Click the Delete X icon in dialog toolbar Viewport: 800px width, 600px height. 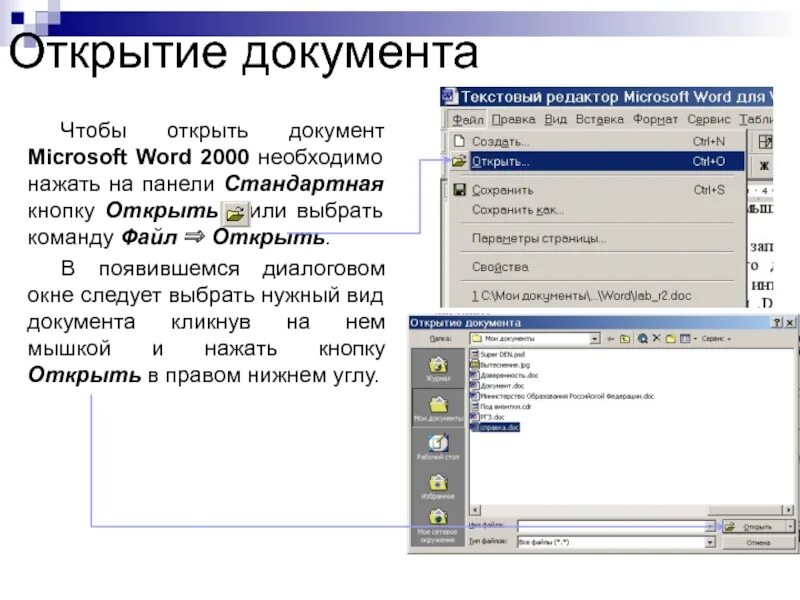pos(657,338)
